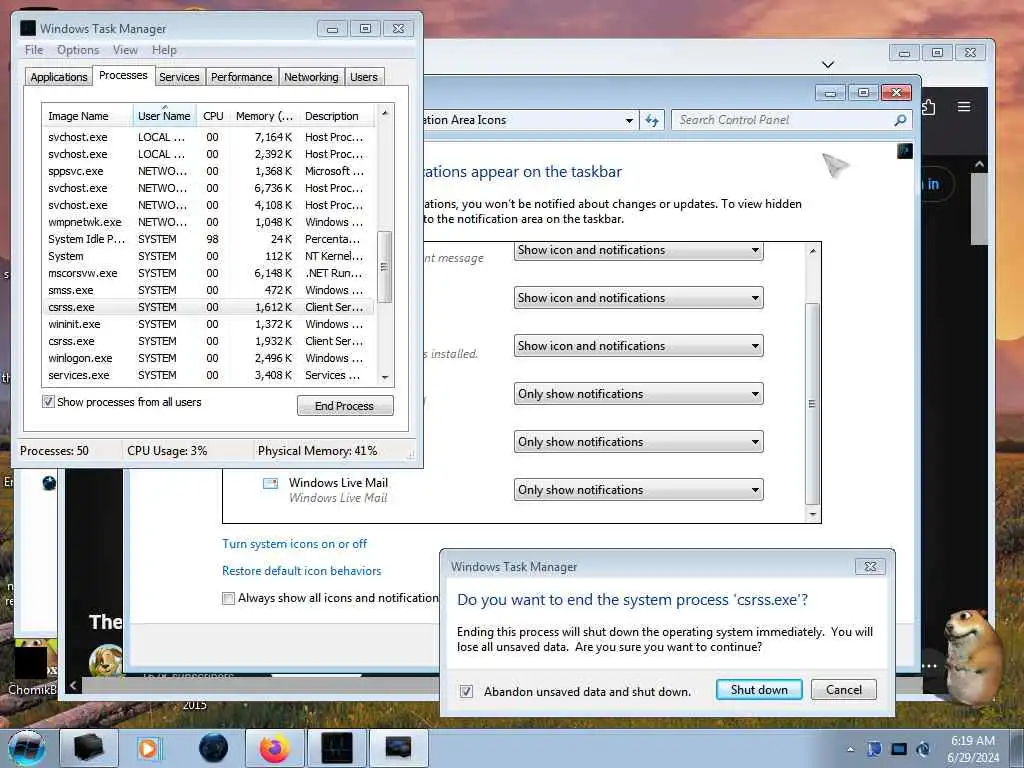Click the dark globe taskbar icon
The width and height of the screenshot is (1024, 768).
[213, 748]
